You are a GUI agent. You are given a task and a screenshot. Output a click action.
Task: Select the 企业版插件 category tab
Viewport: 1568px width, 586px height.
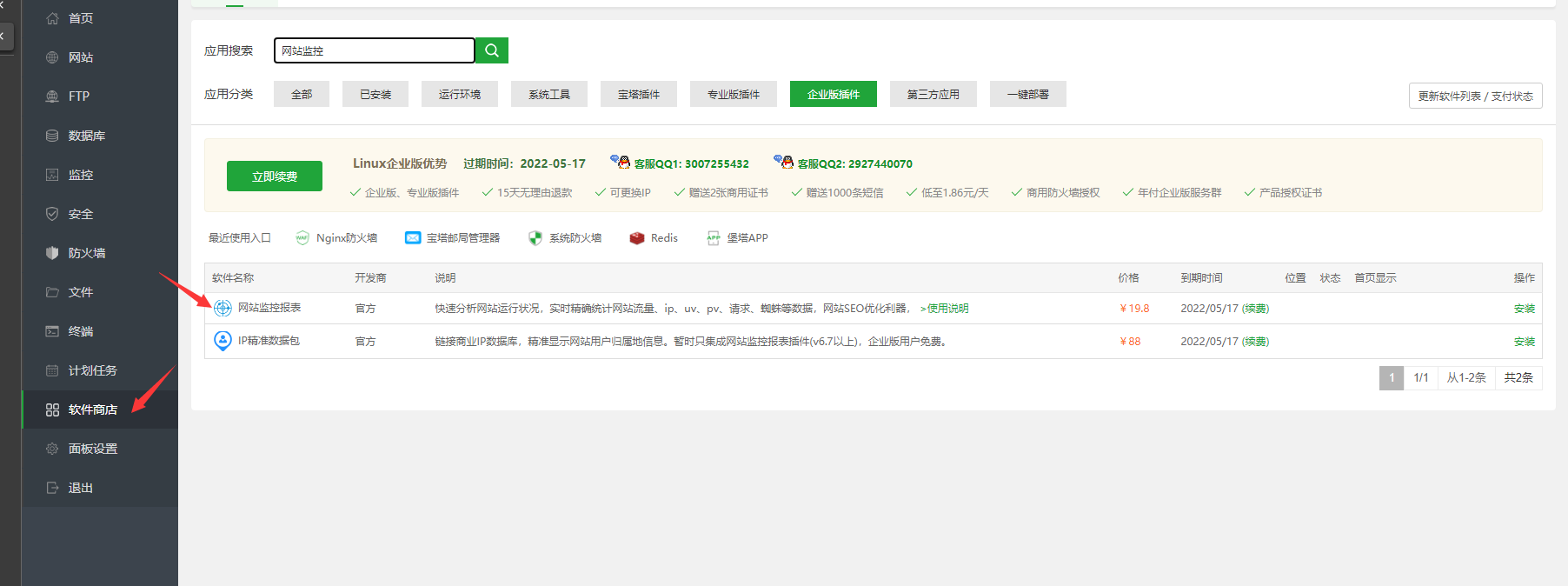(834, 94)
